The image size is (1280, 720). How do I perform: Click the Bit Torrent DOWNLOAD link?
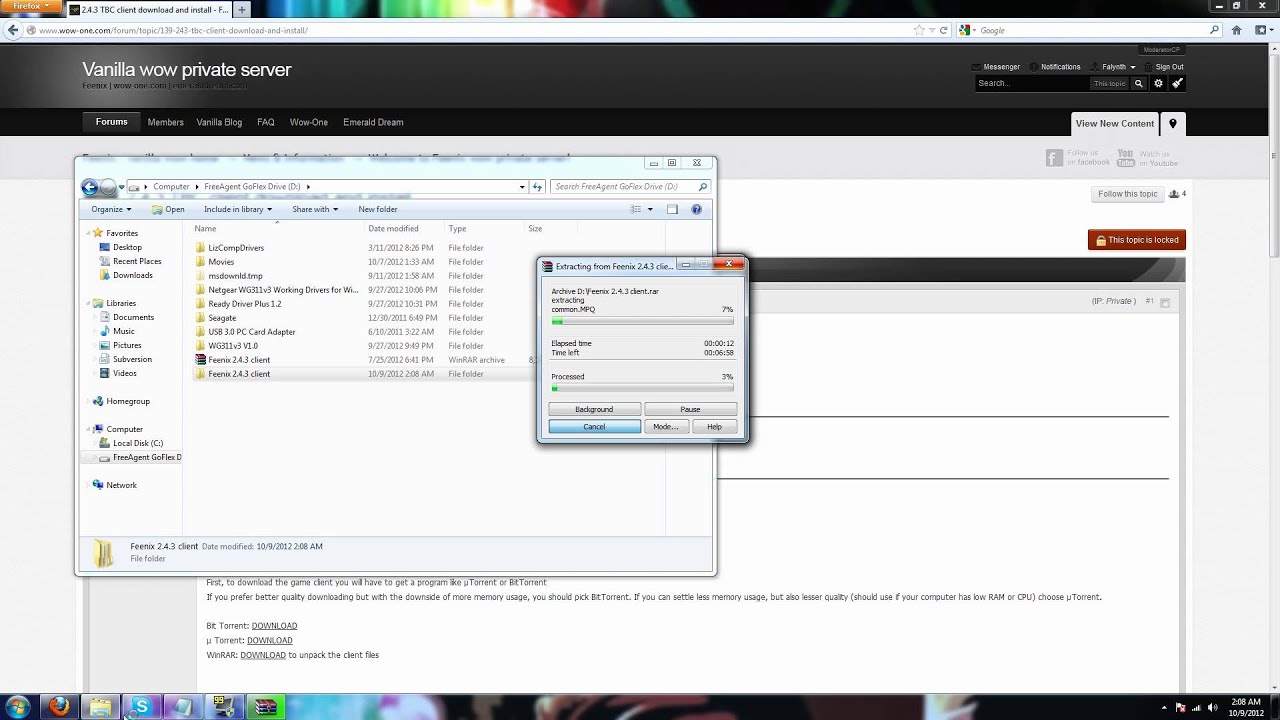274,626
